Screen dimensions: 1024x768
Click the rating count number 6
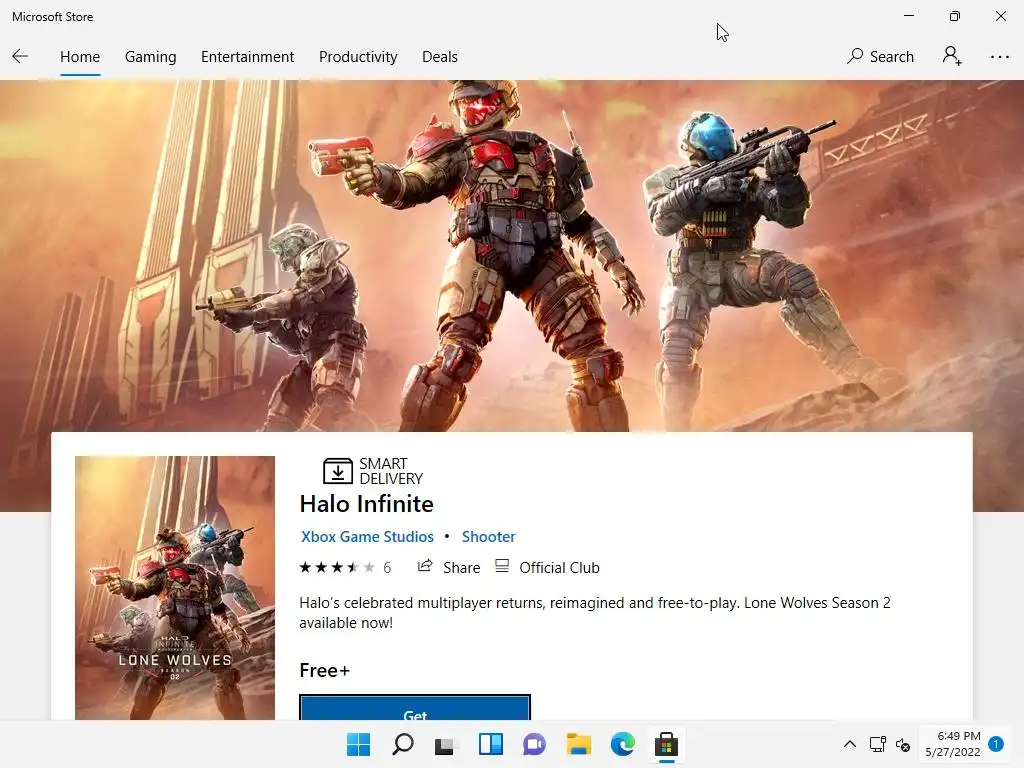tap(387, 568)
